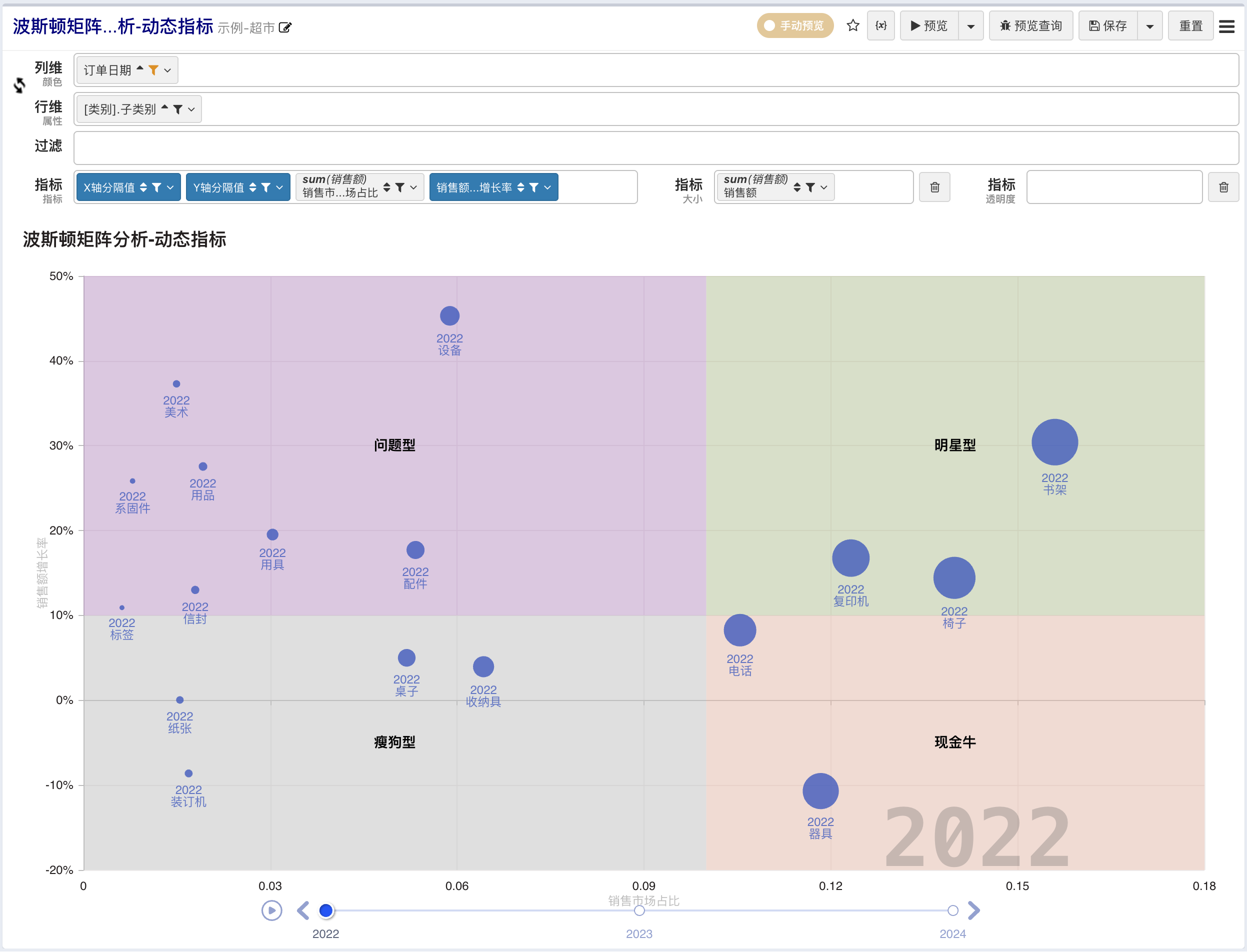
Task: Click the 2022 timeline slider handle
Action: pos(326,910)
